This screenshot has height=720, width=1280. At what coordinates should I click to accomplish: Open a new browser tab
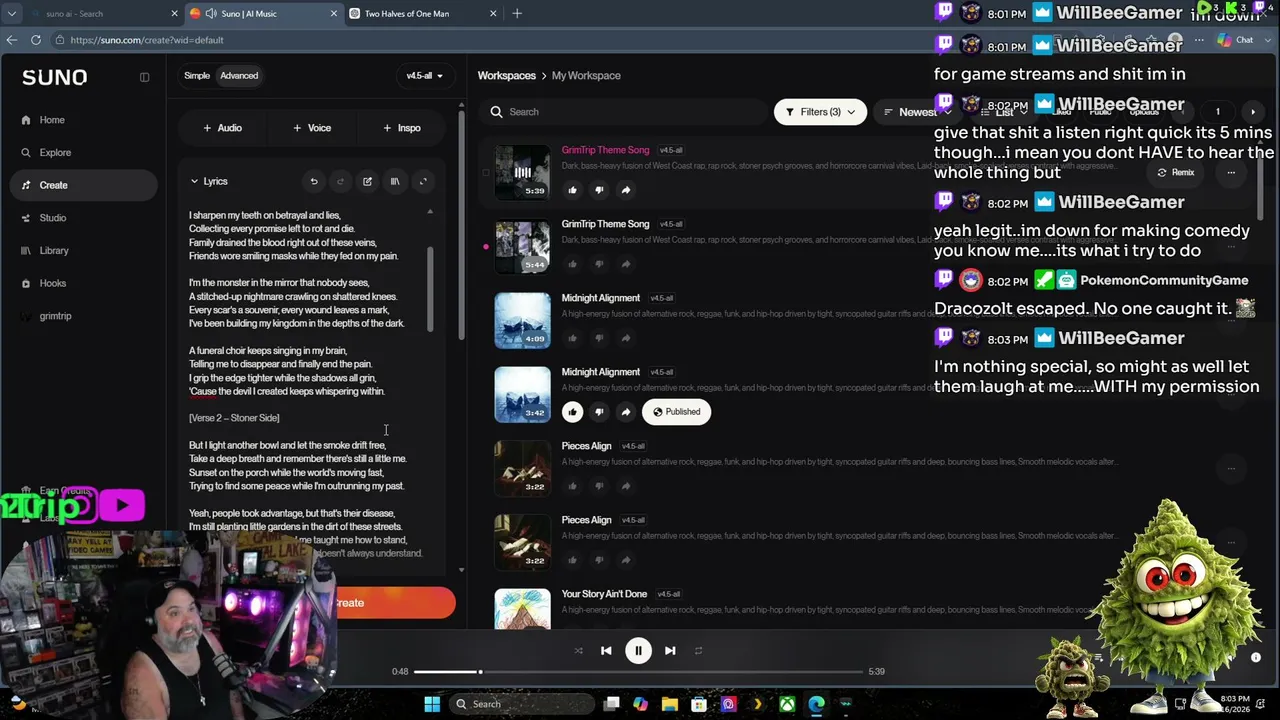(x=517, y=14)
